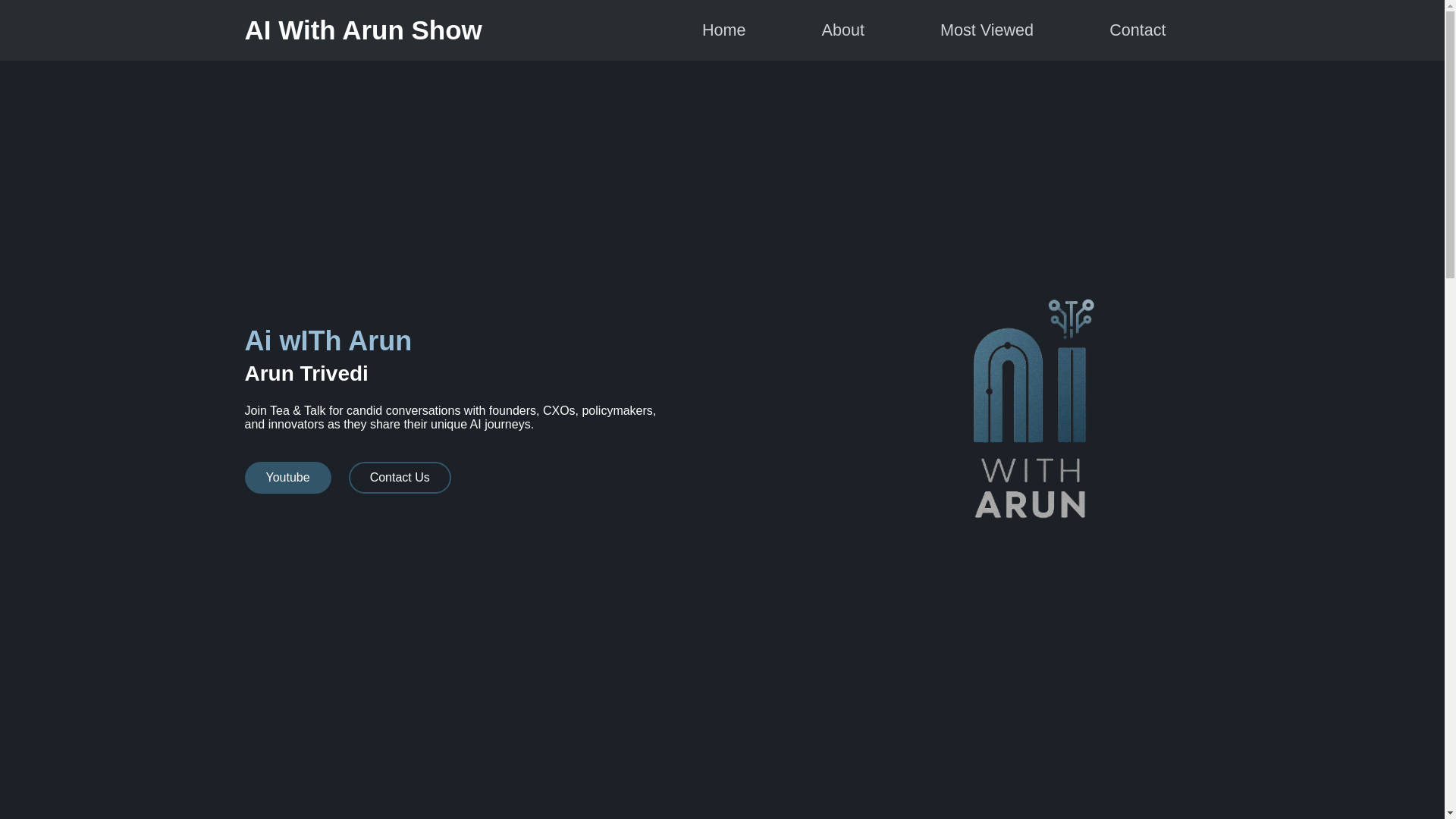The height and width of the screenshot is (819, 1456).
Task: Open the Home nav item
Action: (x=723, y=30)
